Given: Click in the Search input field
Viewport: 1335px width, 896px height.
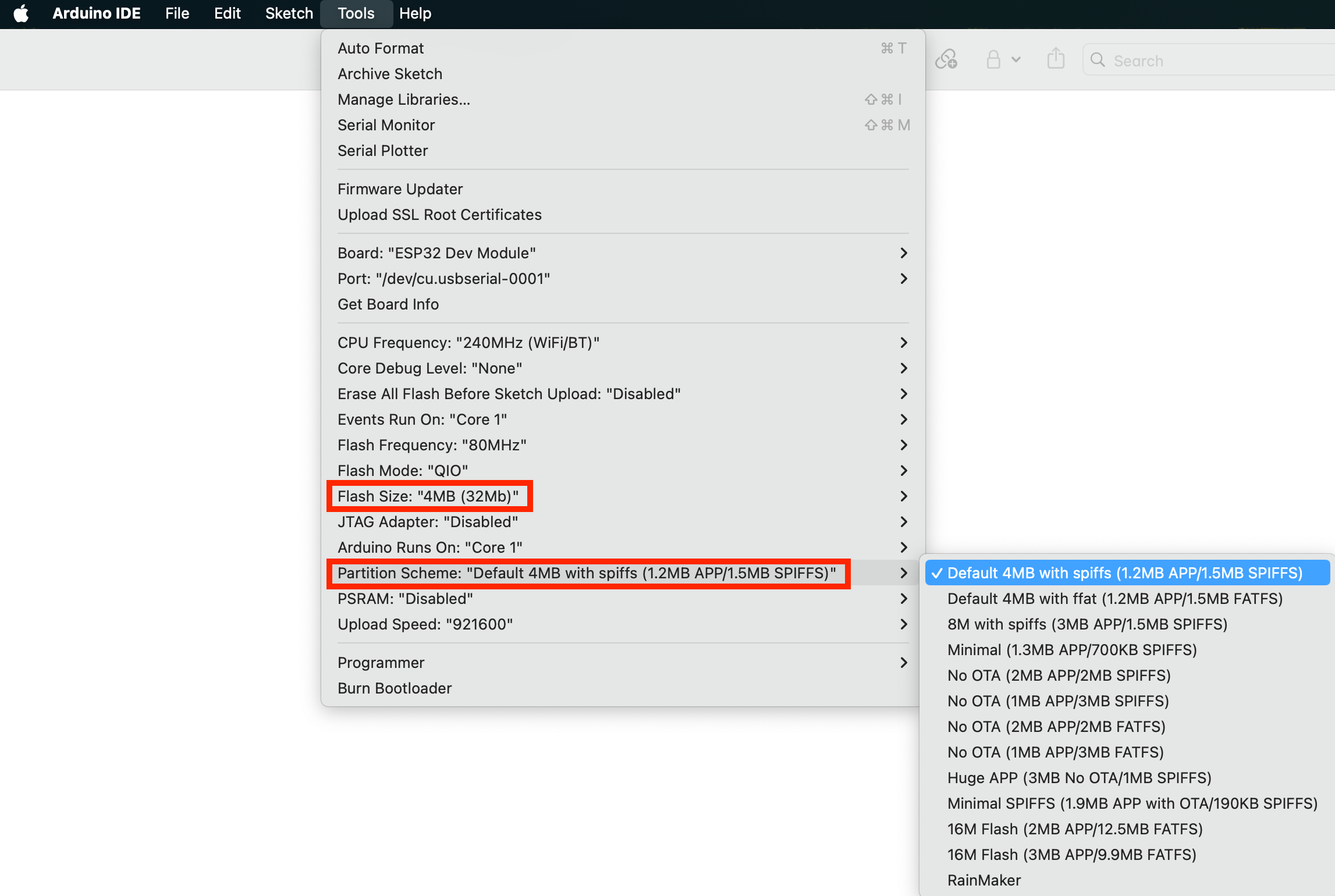Looking at the screenshot, I should coord(1216,61).
